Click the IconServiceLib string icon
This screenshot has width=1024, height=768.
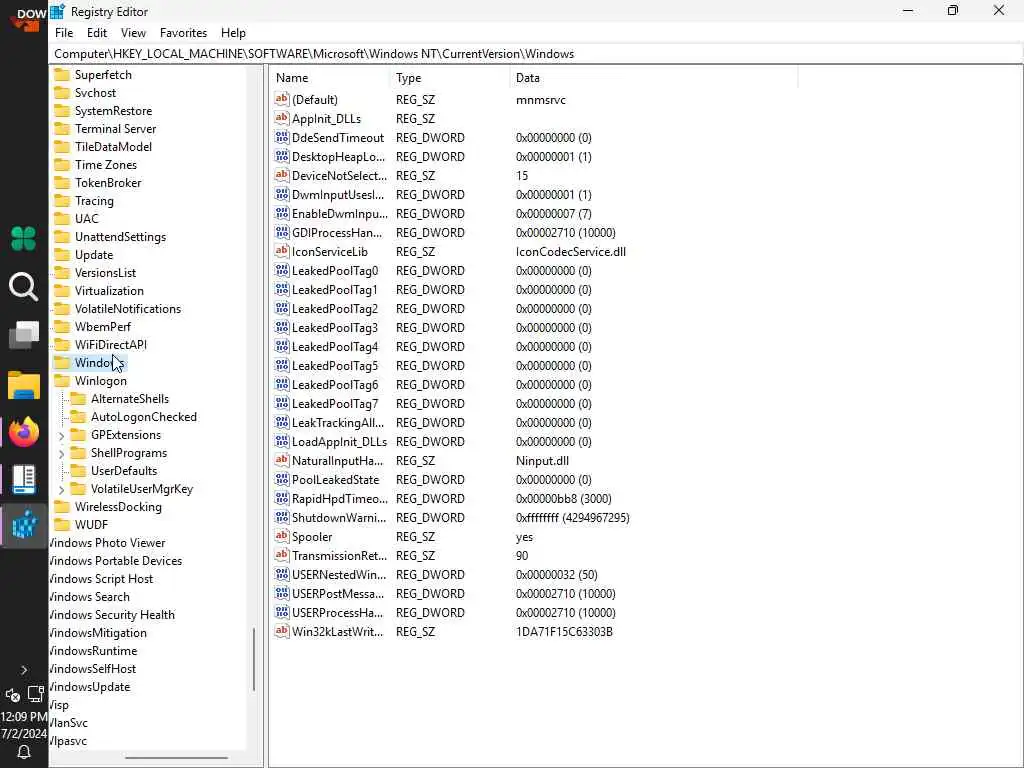click(281, 251)
